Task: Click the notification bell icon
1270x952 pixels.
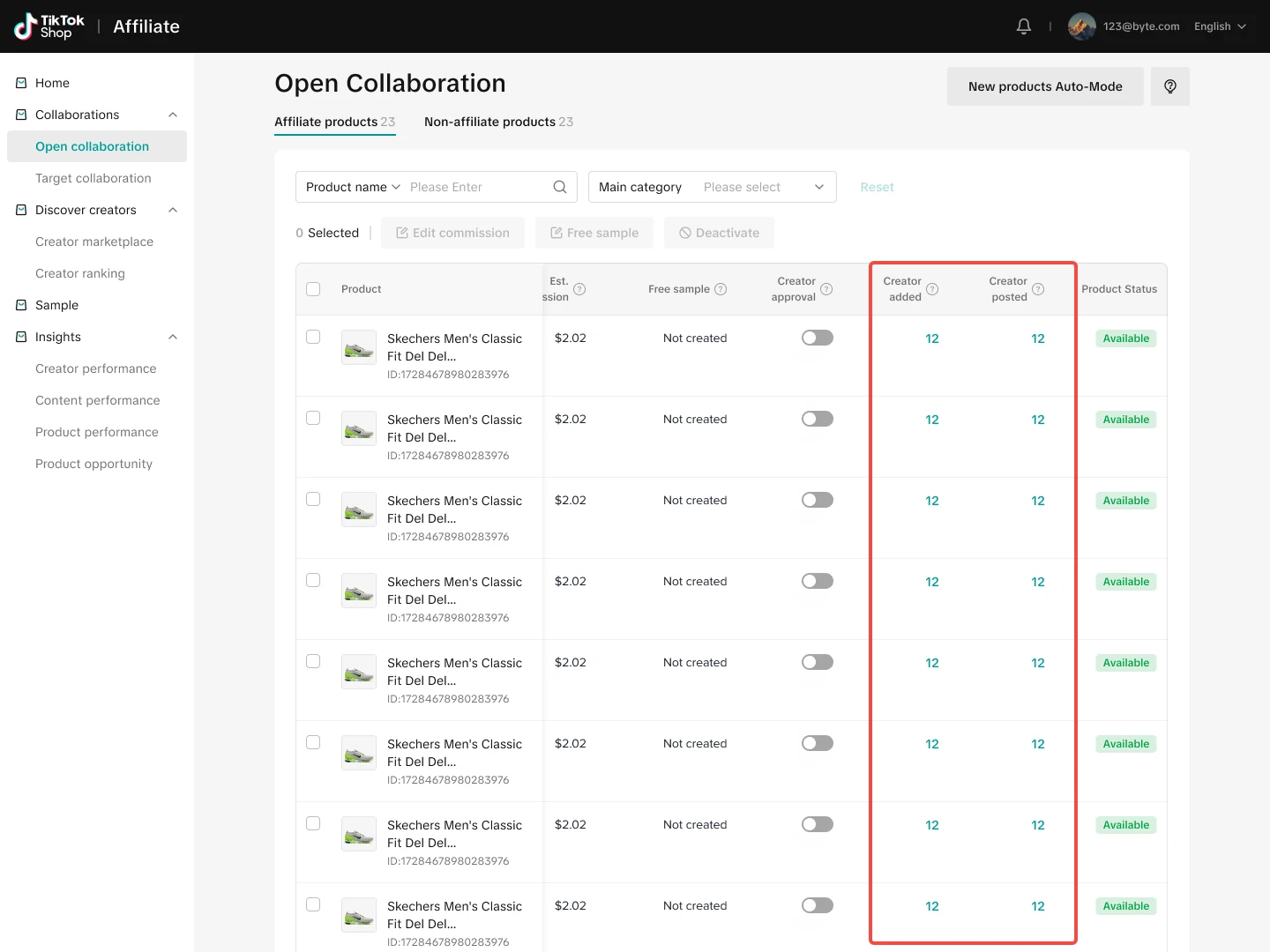Action: (1023, 26)
